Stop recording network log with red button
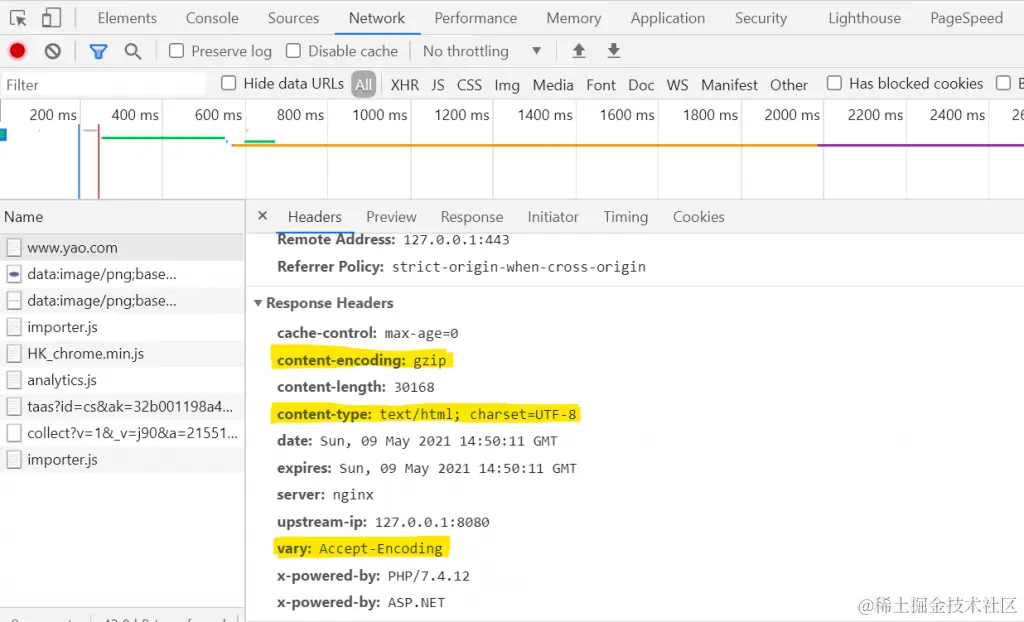 tap(18, 51)
